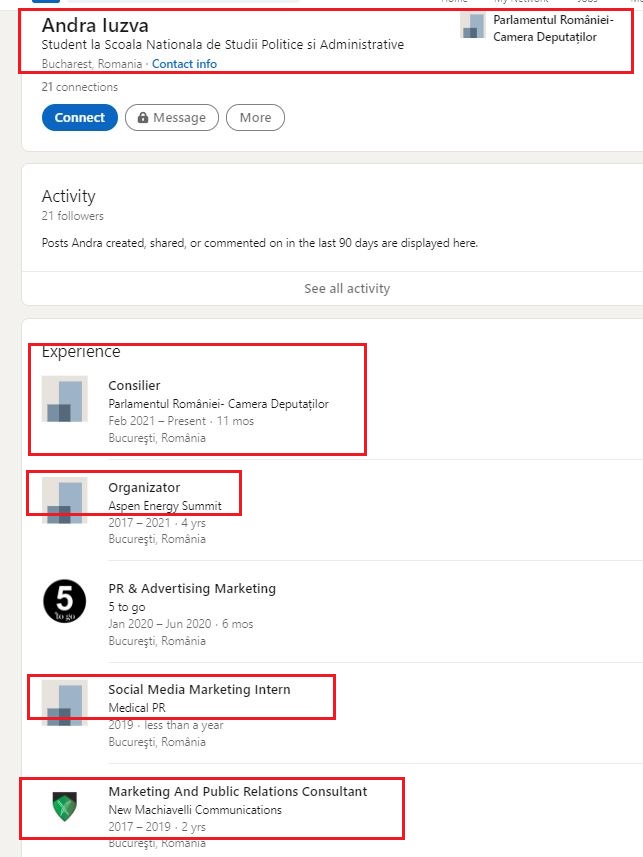Click the 21 connections text
Image resolution: width=643 pixels, height=857 pixels.
(79, 87)
